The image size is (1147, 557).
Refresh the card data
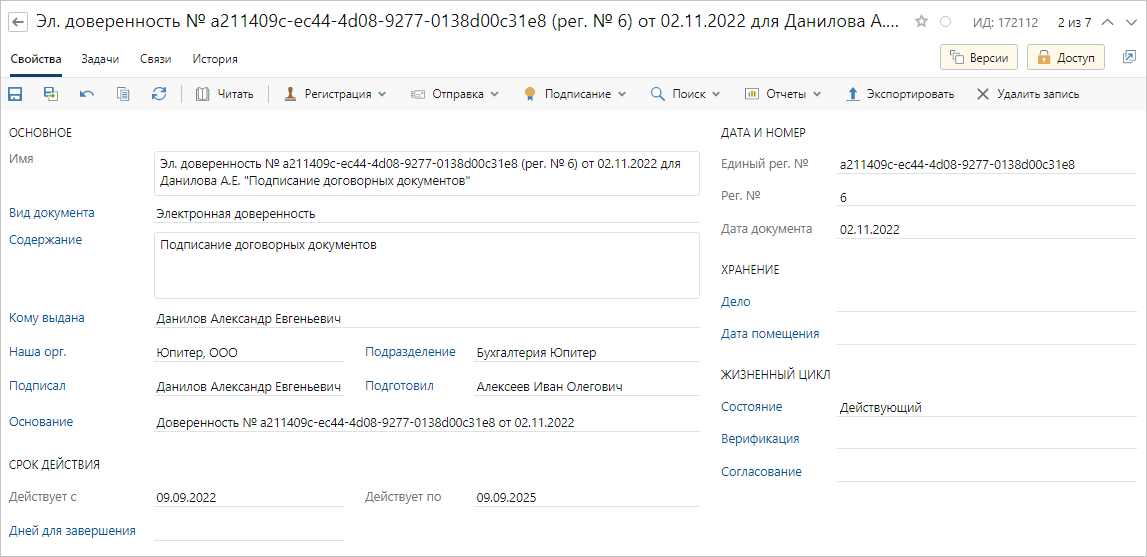(159, 94)
